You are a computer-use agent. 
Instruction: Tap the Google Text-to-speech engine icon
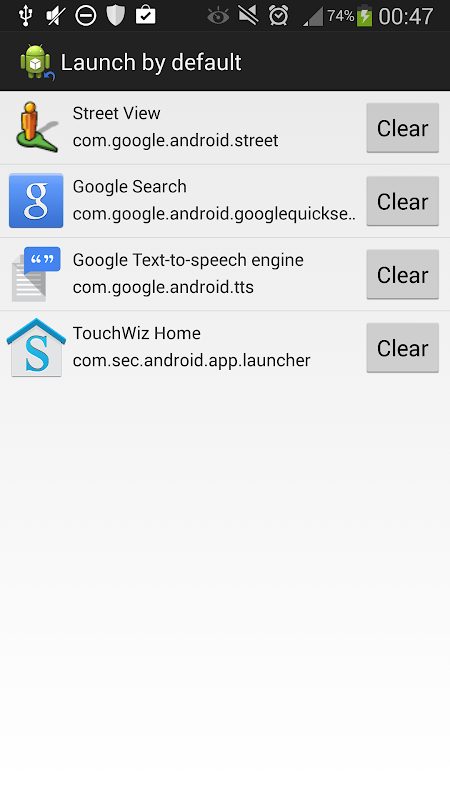36,274
